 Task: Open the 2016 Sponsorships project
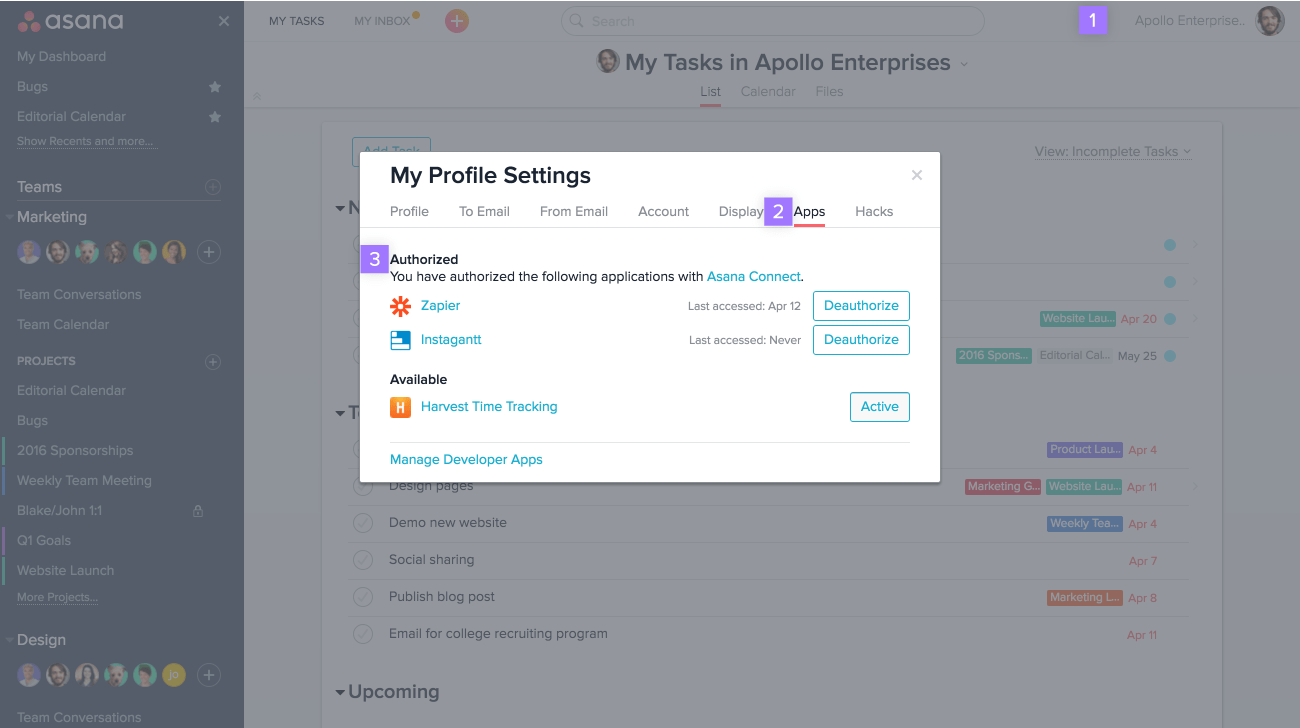pyautogui.click(x=75, y=451)
